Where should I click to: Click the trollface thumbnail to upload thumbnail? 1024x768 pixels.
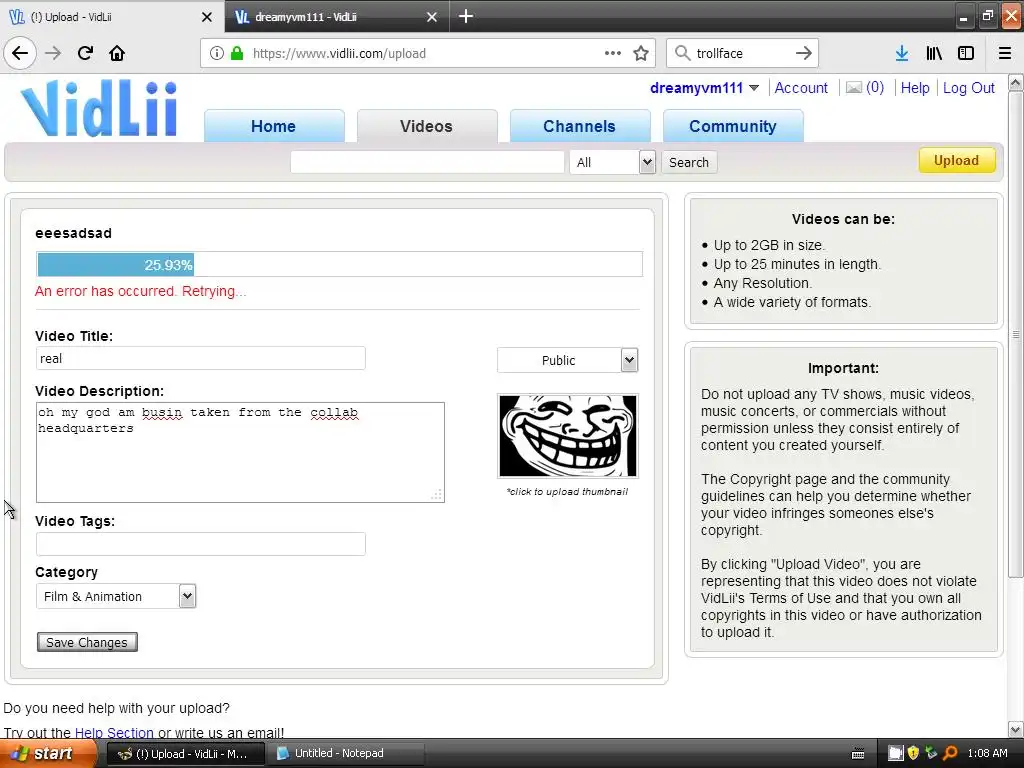(x=568, y=436)
